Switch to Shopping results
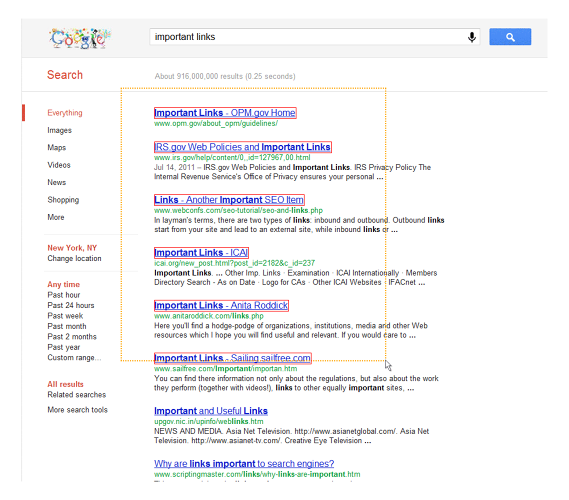 [x=63, y=200]
